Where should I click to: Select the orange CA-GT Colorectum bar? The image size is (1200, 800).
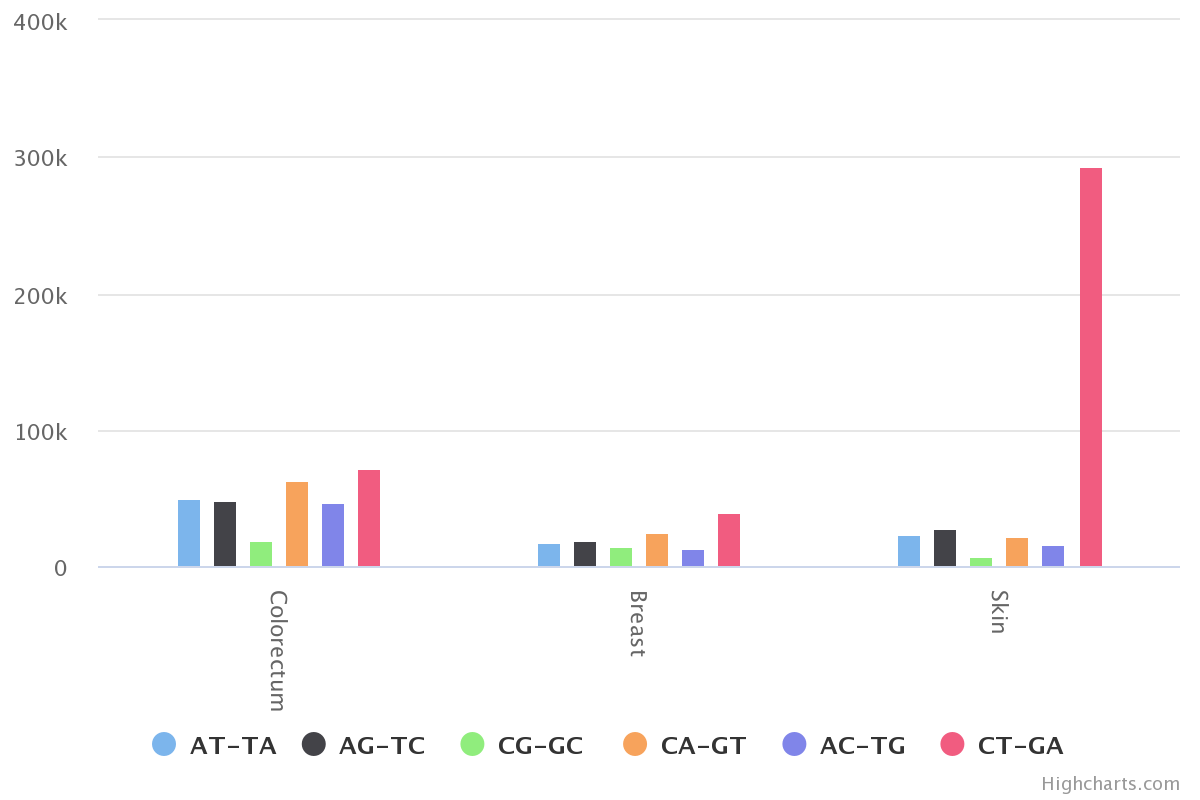click(x=297, y=524)
